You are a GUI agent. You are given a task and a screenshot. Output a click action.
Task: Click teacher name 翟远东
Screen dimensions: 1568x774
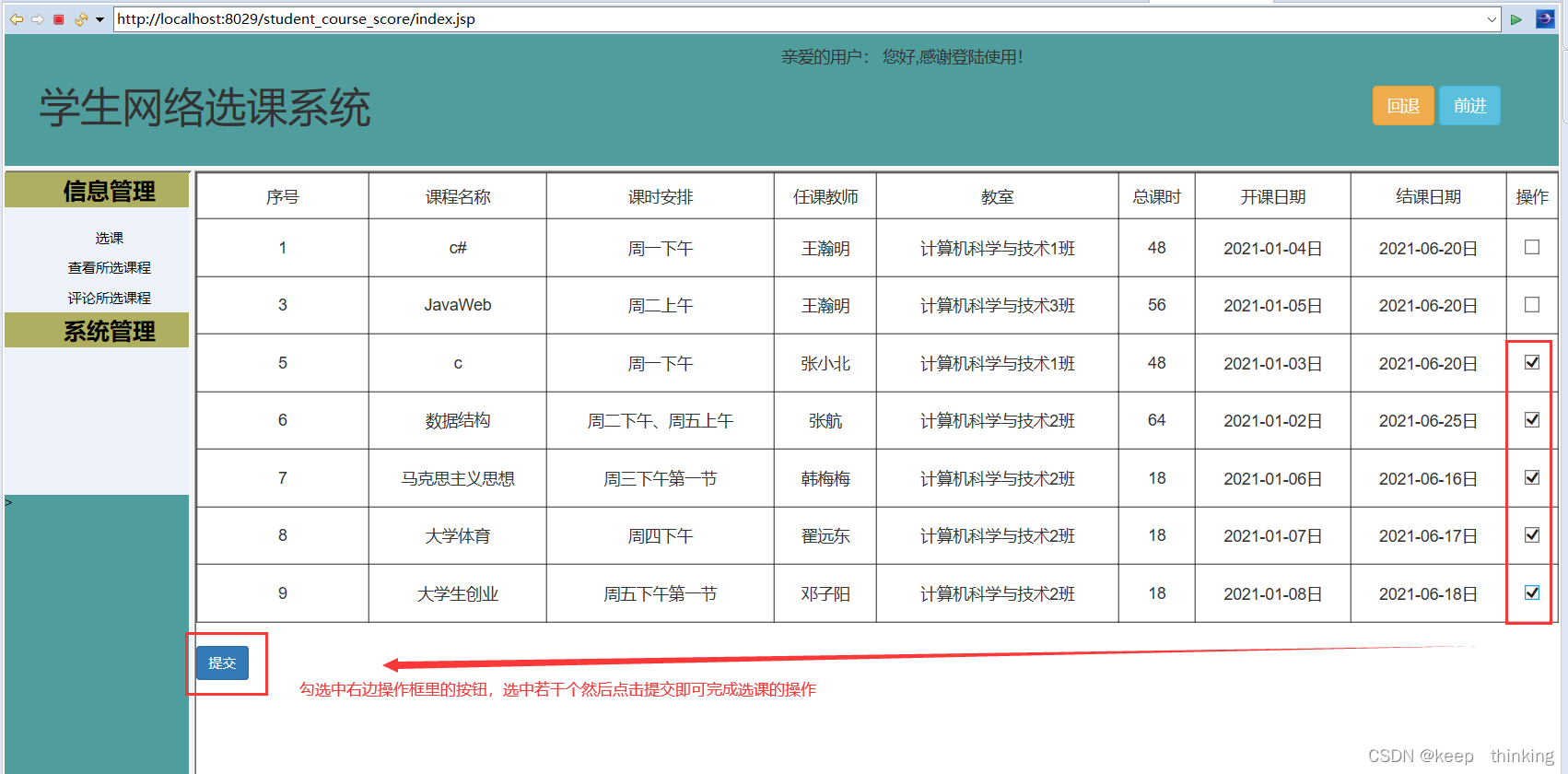tap(825, 535)
